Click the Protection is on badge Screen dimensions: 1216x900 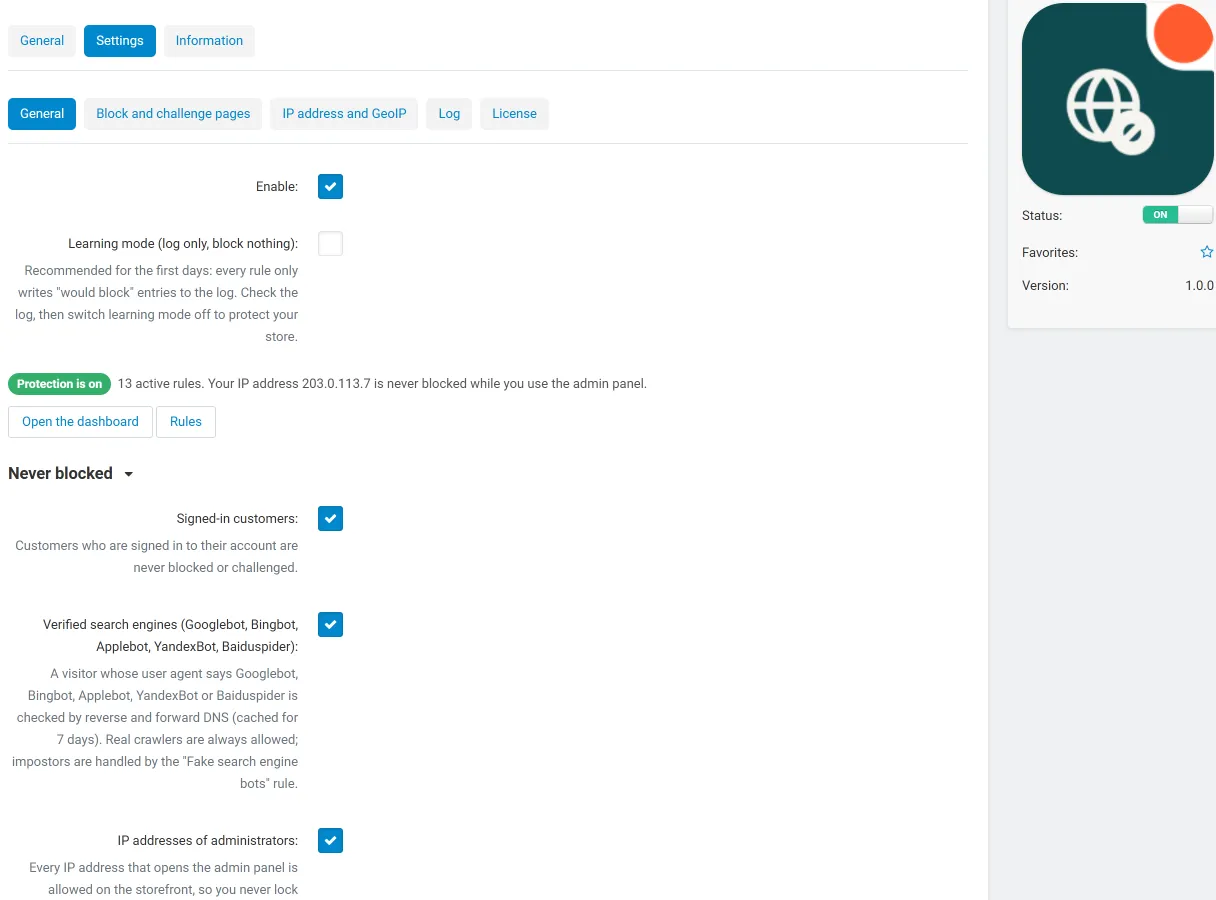click(59, 384)
